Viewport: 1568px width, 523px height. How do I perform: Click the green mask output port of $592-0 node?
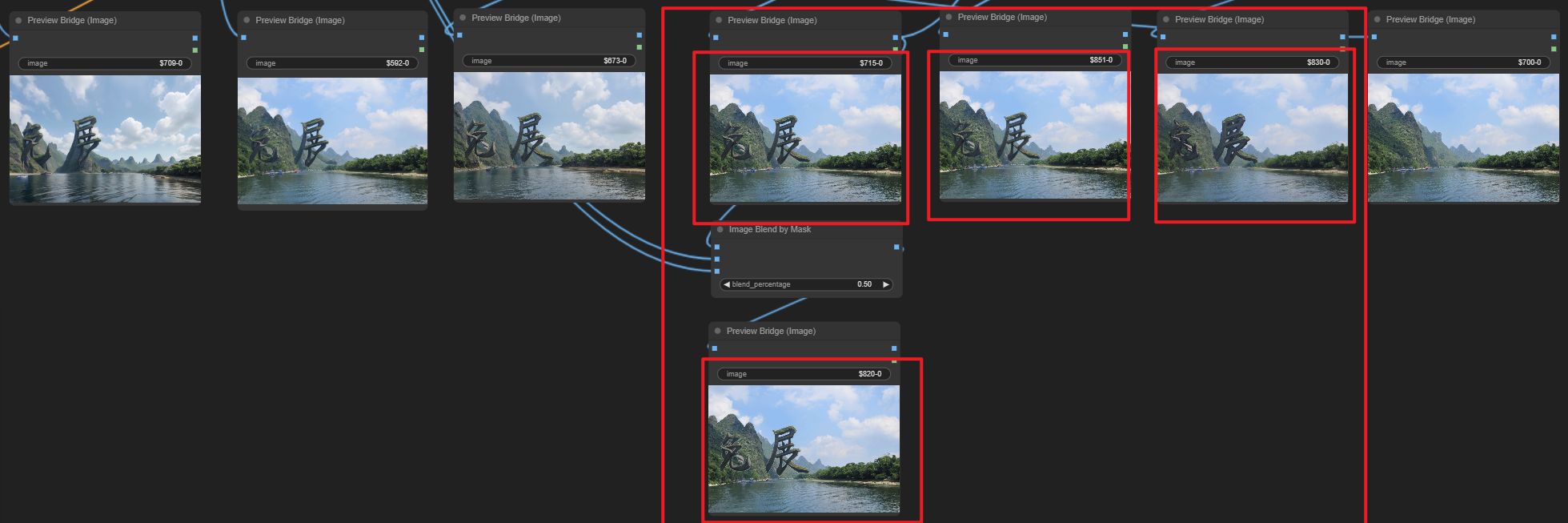pyautogui.click(x=422, y=50)
